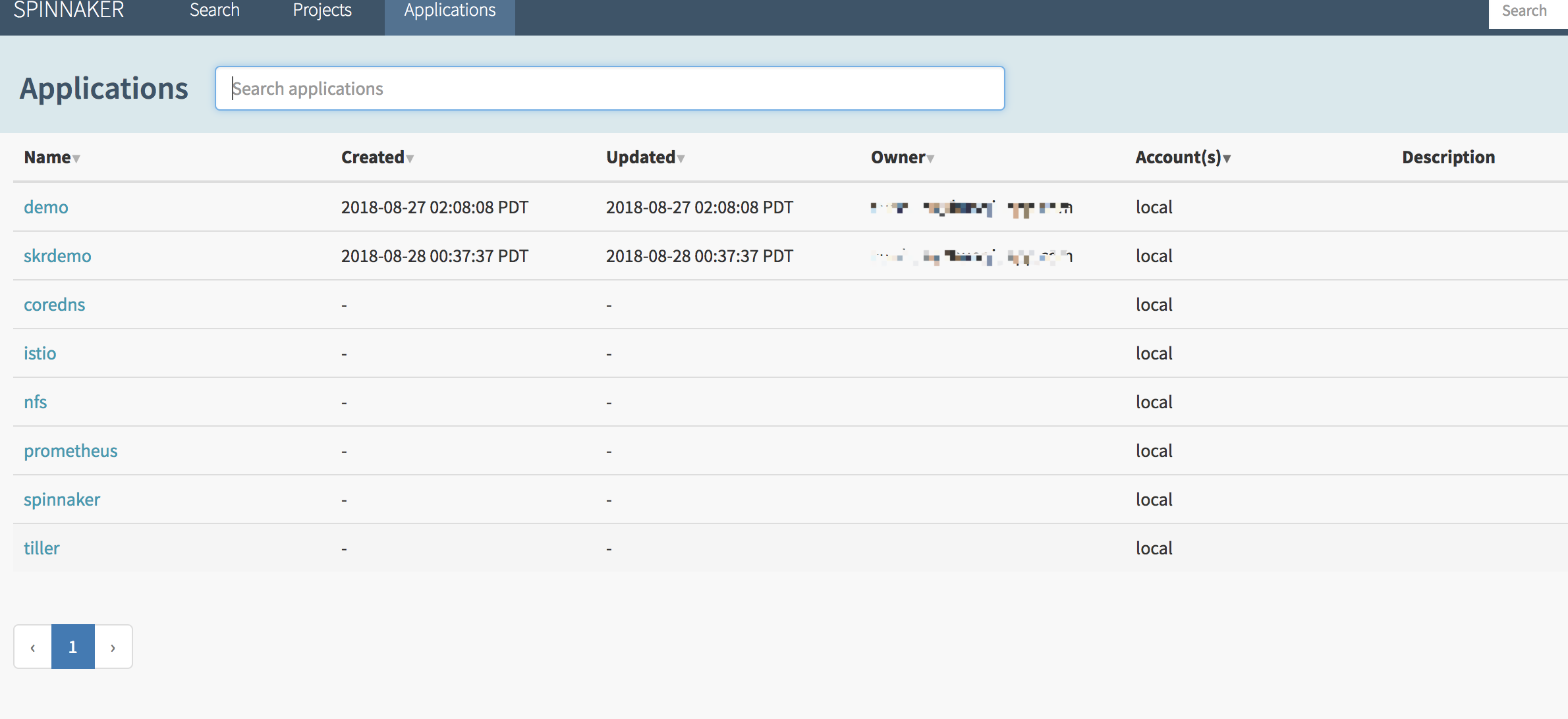
Task: Open the tiller application
Action: pos(42,548)
